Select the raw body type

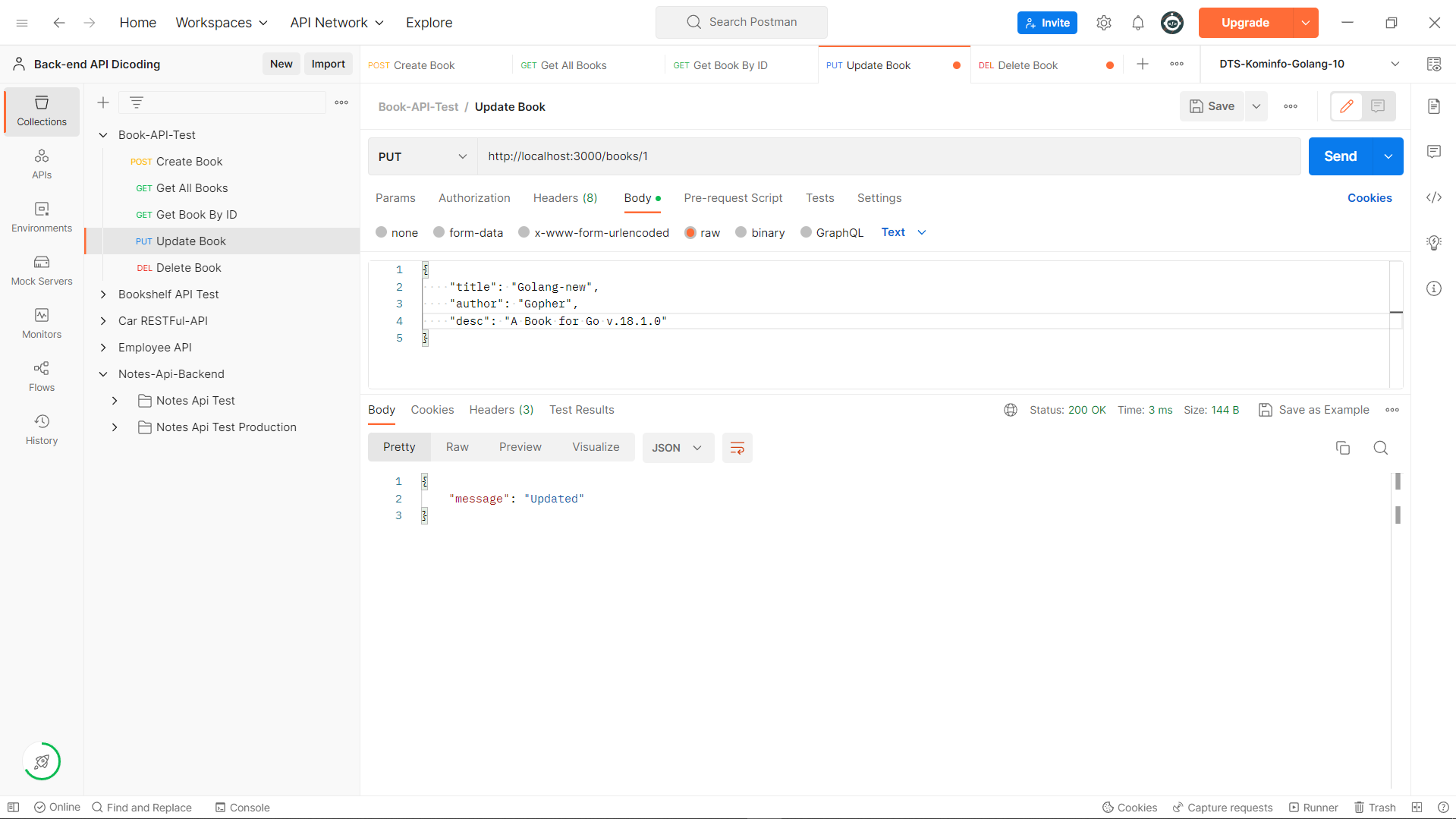click(702, 232)
